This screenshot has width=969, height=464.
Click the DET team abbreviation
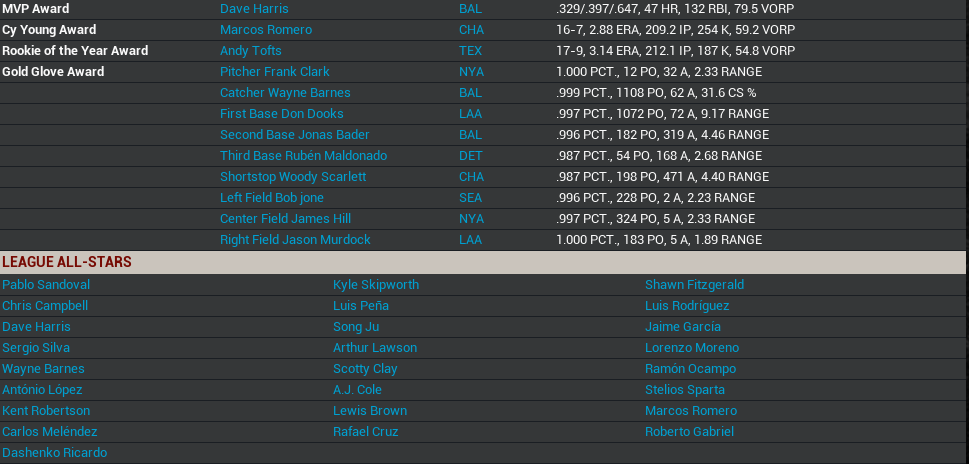pos(470,156)
